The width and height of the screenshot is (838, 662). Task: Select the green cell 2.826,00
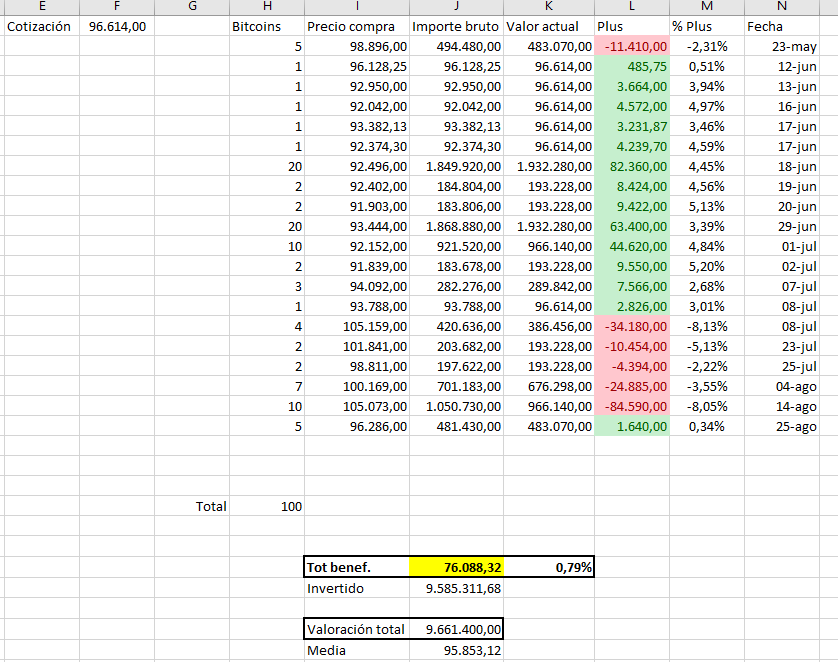coord(632,307)
